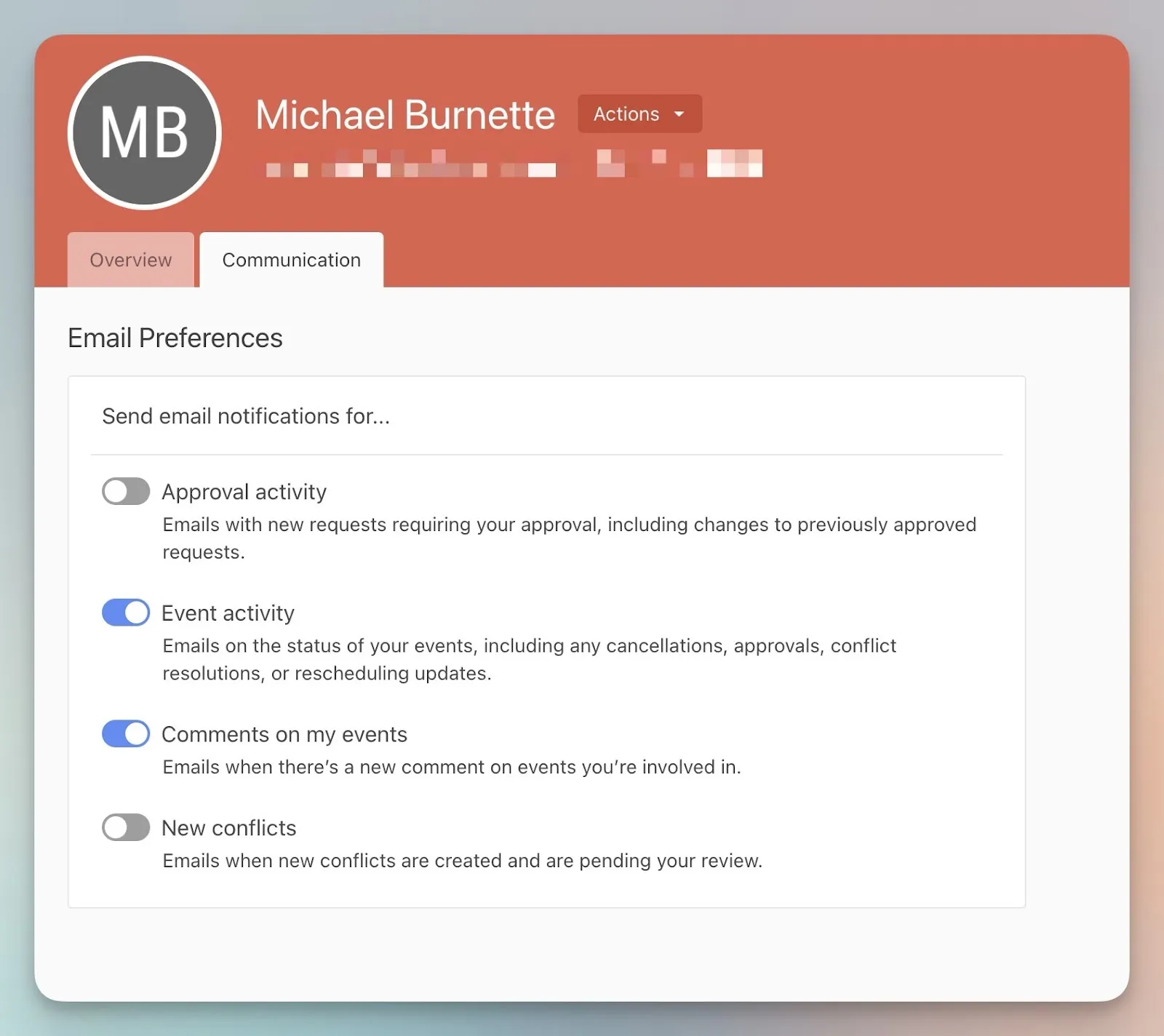Click the Michael Burnette name heading
1164x1036 pixels.
pyautogui.click(x=405, y=115)
